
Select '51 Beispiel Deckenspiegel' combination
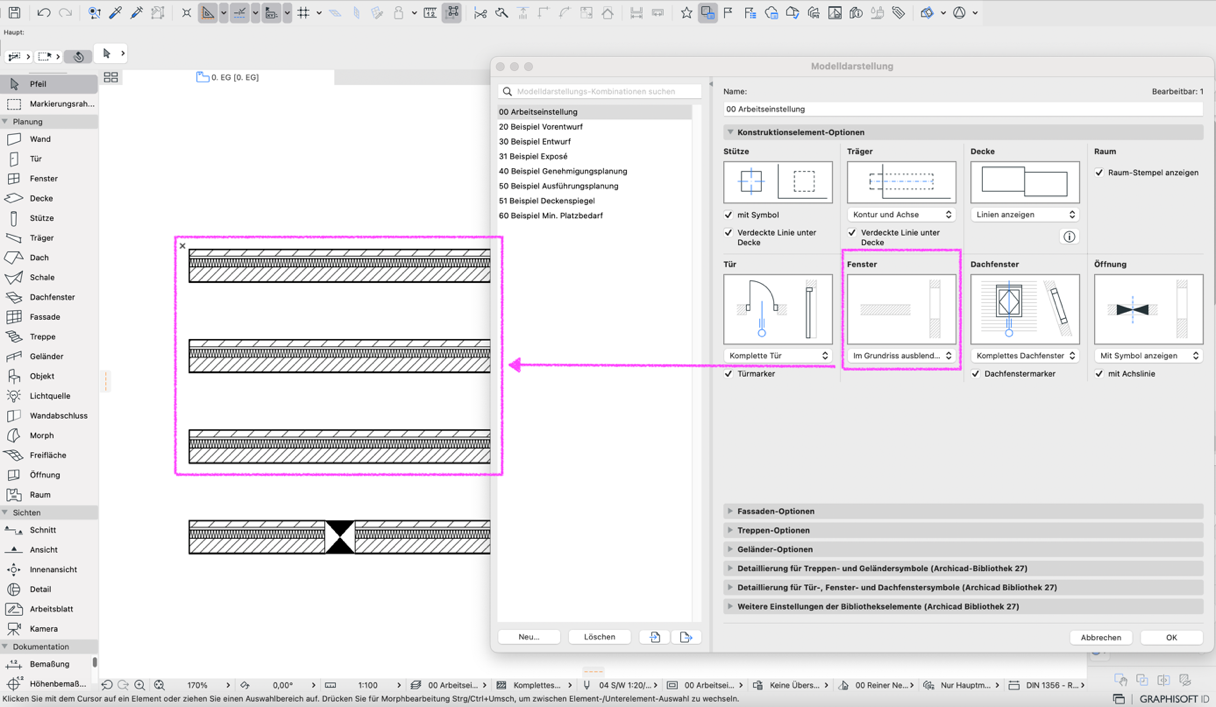(594, 201)
